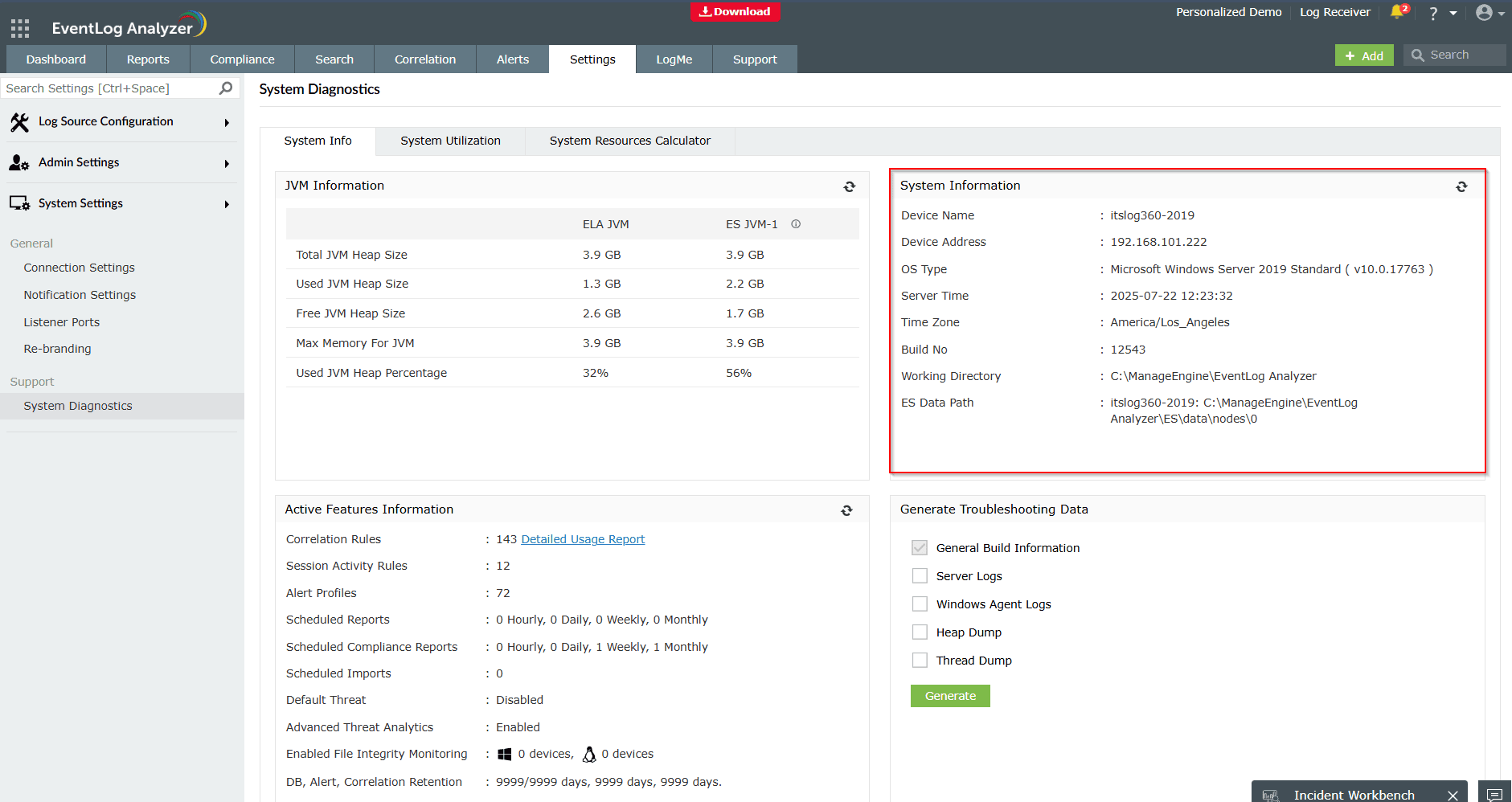Check the Heap Dump option
This screenshot has width=1512, height=802.
pyautogui.click(x=920, y=632)
